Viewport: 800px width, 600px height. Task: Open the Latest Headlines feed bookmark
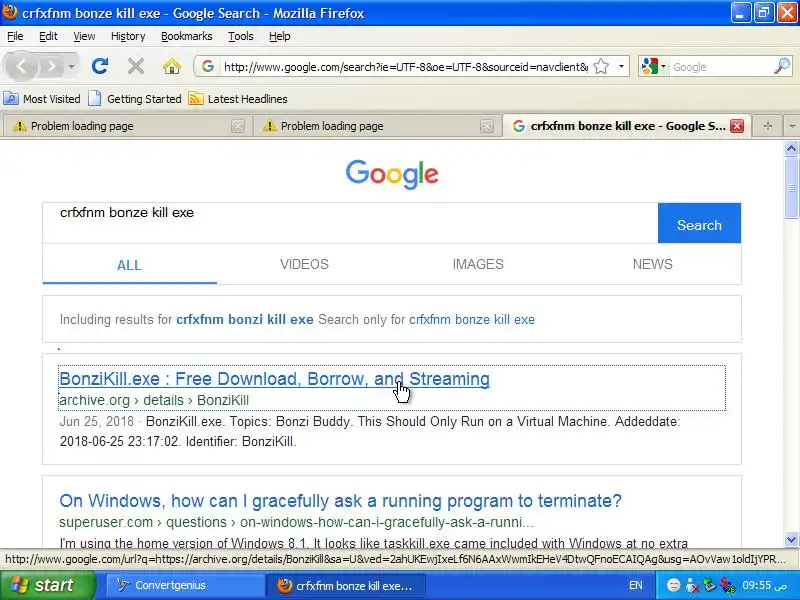click(x=238, y=98)
